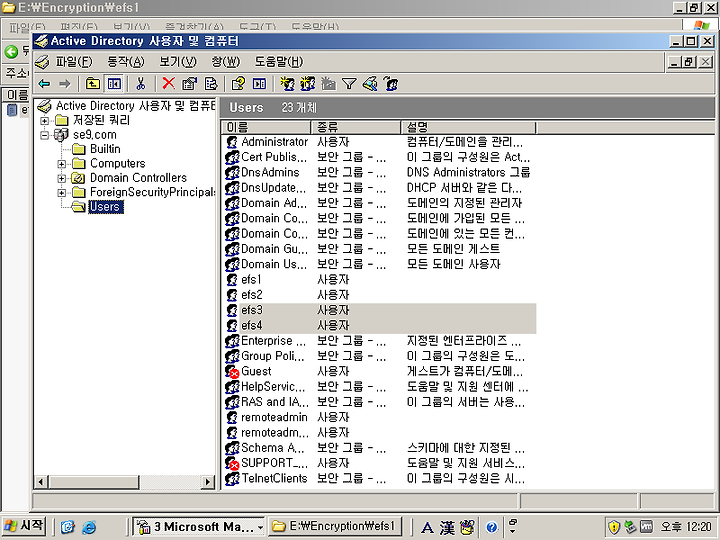Go up one level with folder icon
Image resolution: width=720 pixels, height=540 pixels.
pyautogui.click(x=93, y=84)
